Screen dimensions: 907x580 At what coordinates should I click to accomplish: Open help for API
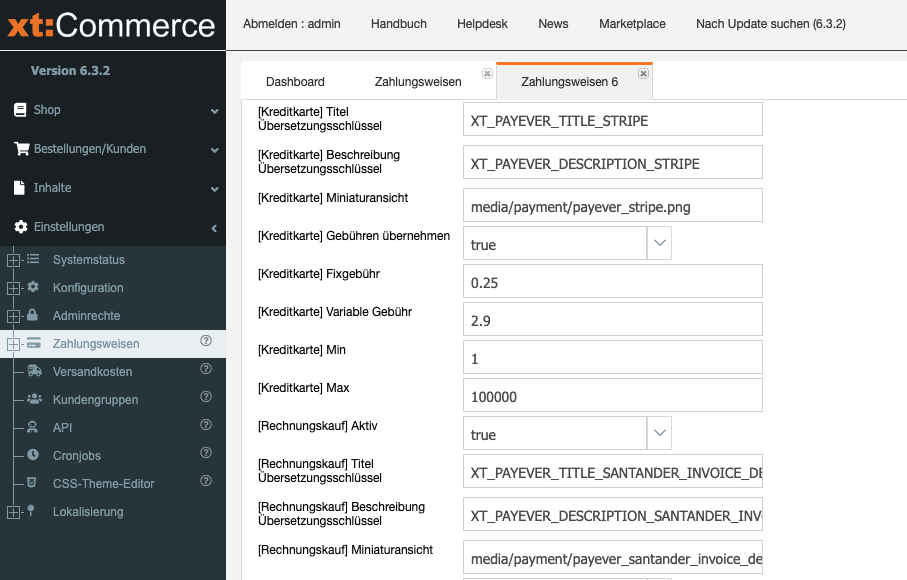(206, 424)
